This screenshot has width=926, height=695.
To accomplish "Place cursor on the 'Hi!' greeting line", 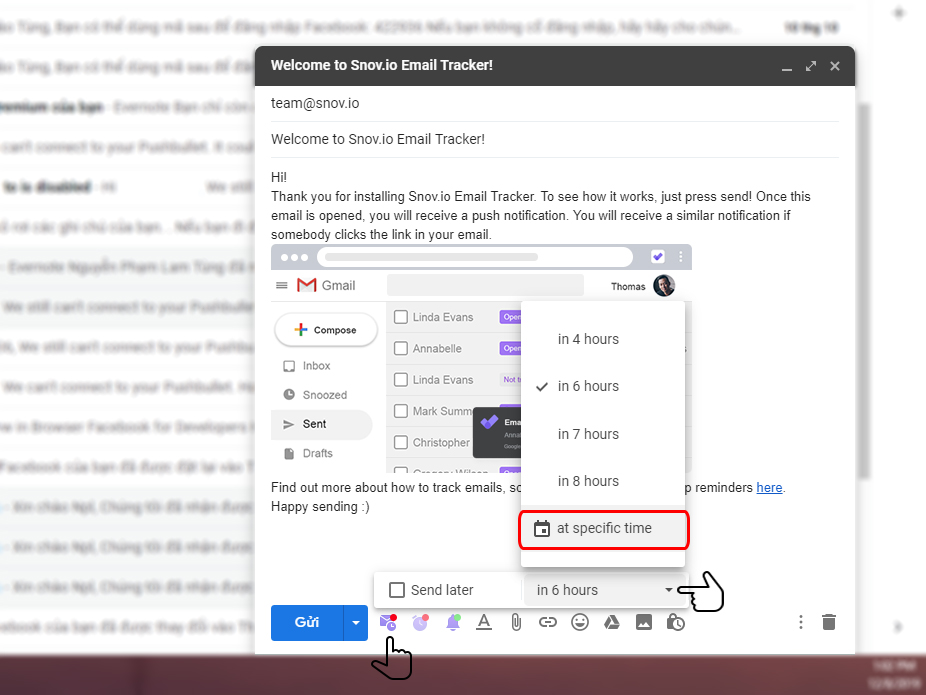I will (279, 177).
